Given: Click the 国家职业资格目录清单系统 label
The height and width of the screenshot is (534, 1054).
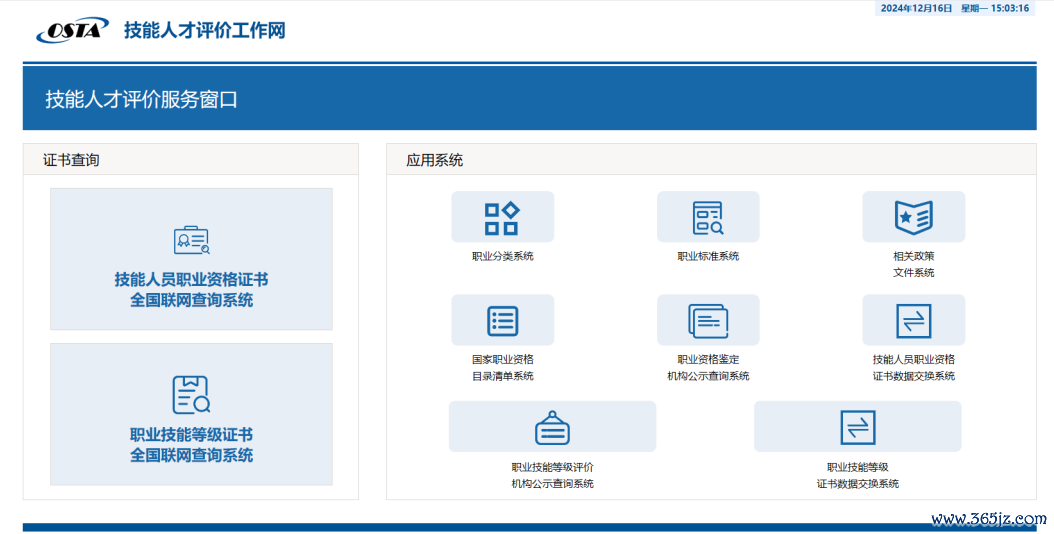Looking at the screenshot, I should 502,368.
